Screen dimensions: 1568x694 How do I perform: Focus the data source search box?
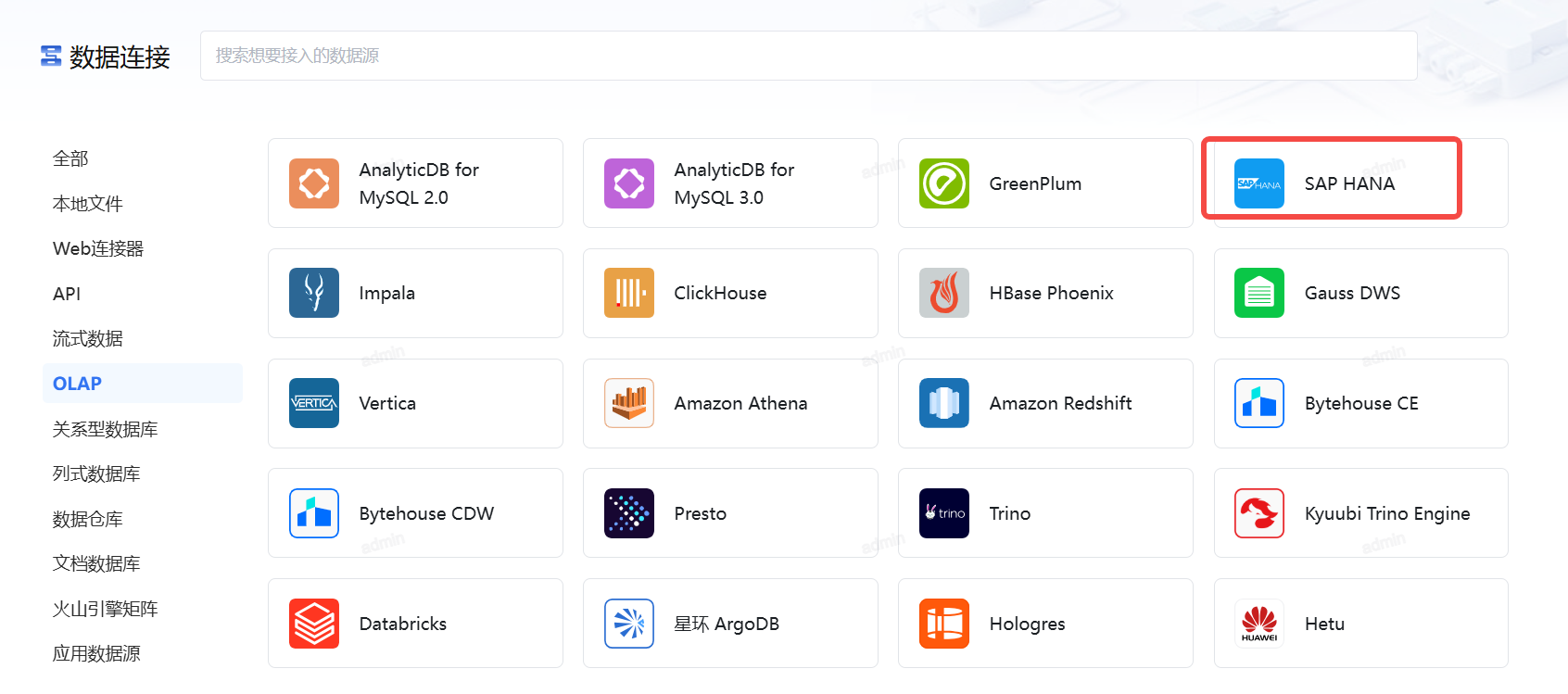click(808, 56)
